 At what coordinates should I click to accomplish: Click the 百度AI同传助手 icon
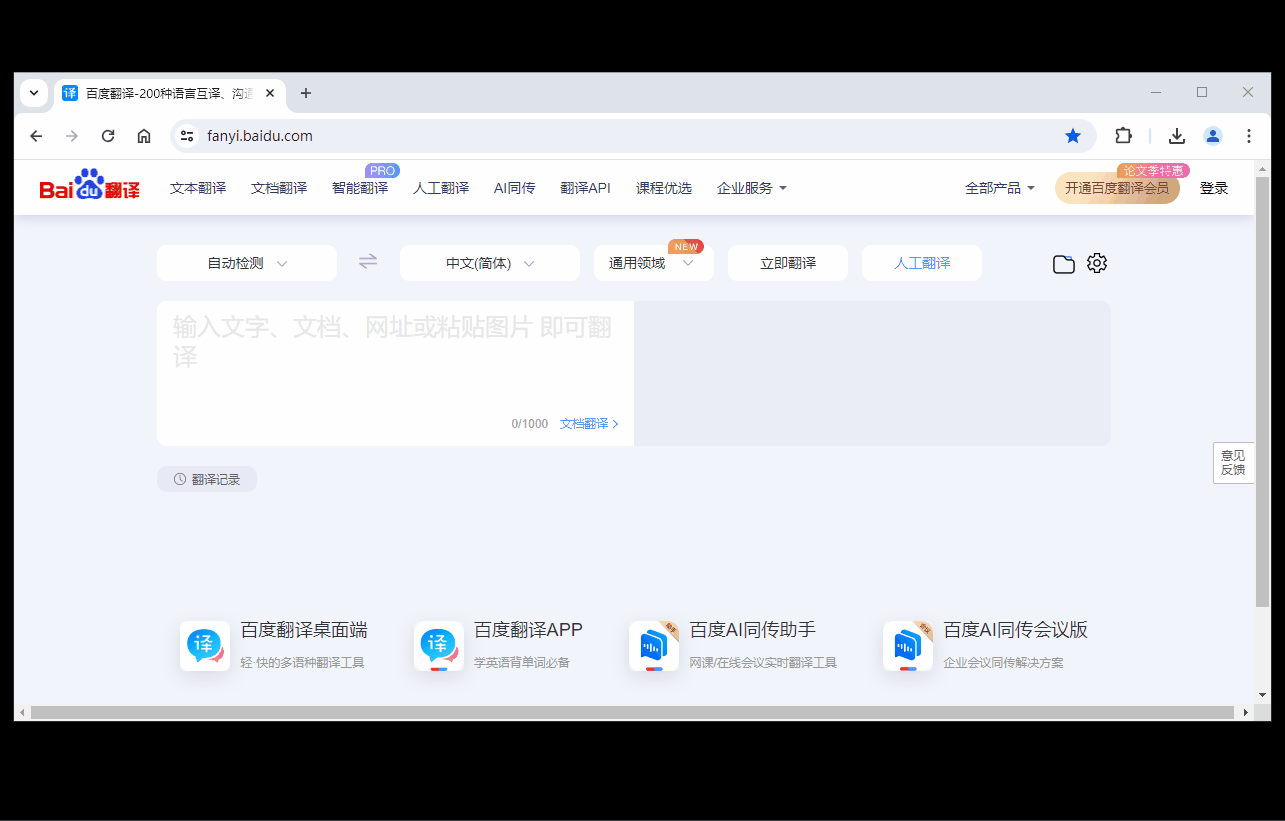654,646
